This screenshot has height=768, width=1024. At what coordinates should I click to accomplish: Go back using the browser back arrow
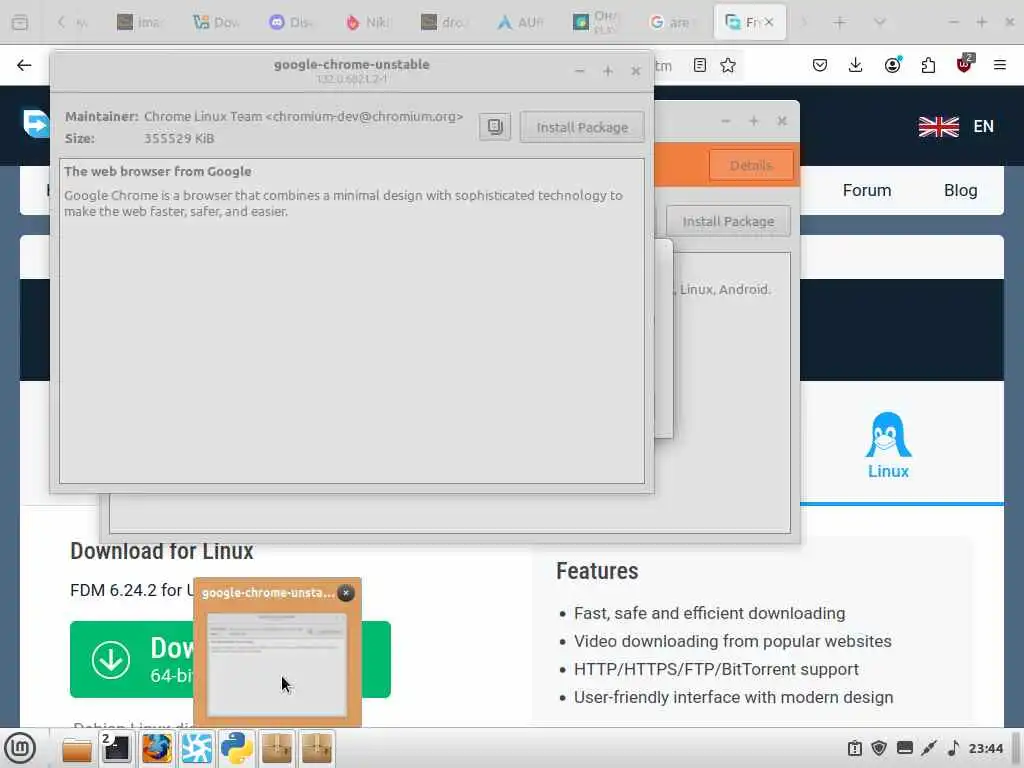[24, 65]
